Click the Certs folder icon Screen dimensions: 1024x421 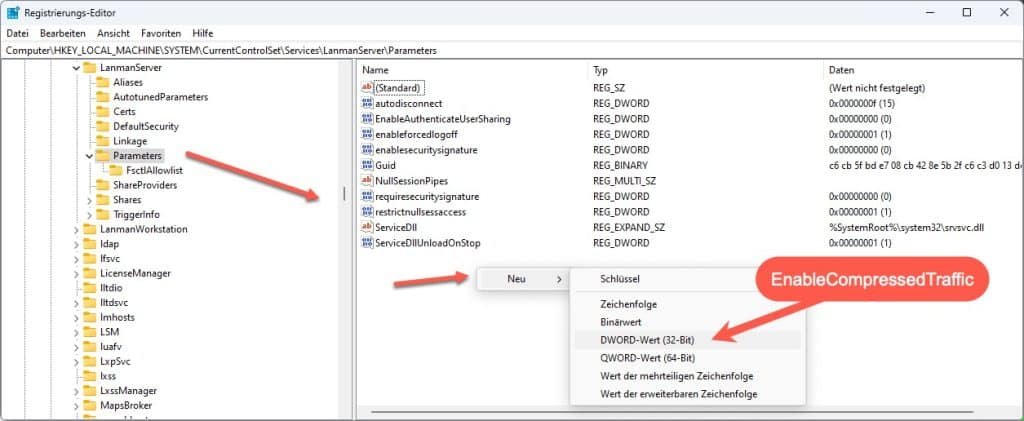coord(103,112)
